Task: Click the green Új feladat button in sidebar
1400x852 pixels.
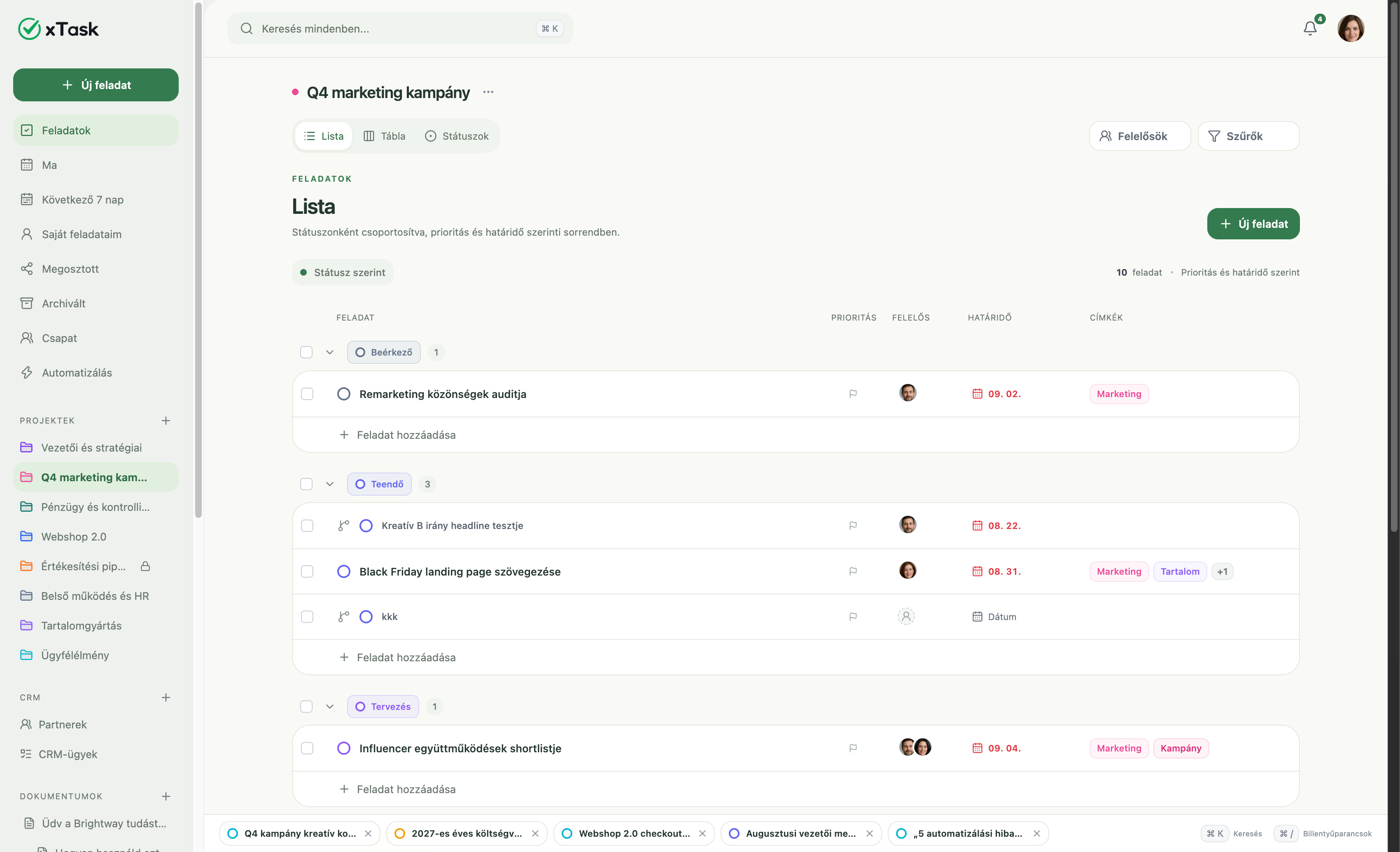Action: pos(96,85)
